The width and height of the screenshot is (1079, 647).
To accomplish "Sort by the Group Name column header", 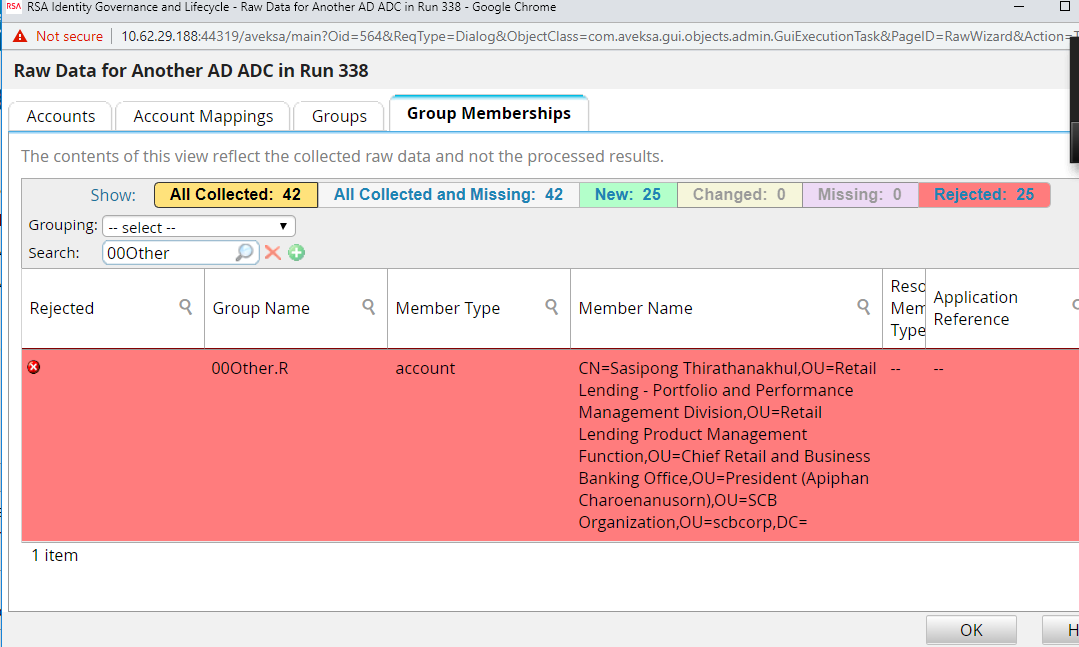I will [261, 308].
